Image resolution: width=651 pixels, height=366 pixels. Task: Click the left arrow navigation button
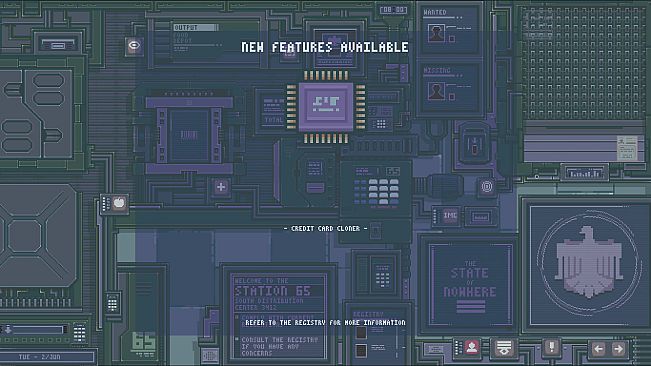[x=598, y=349]
